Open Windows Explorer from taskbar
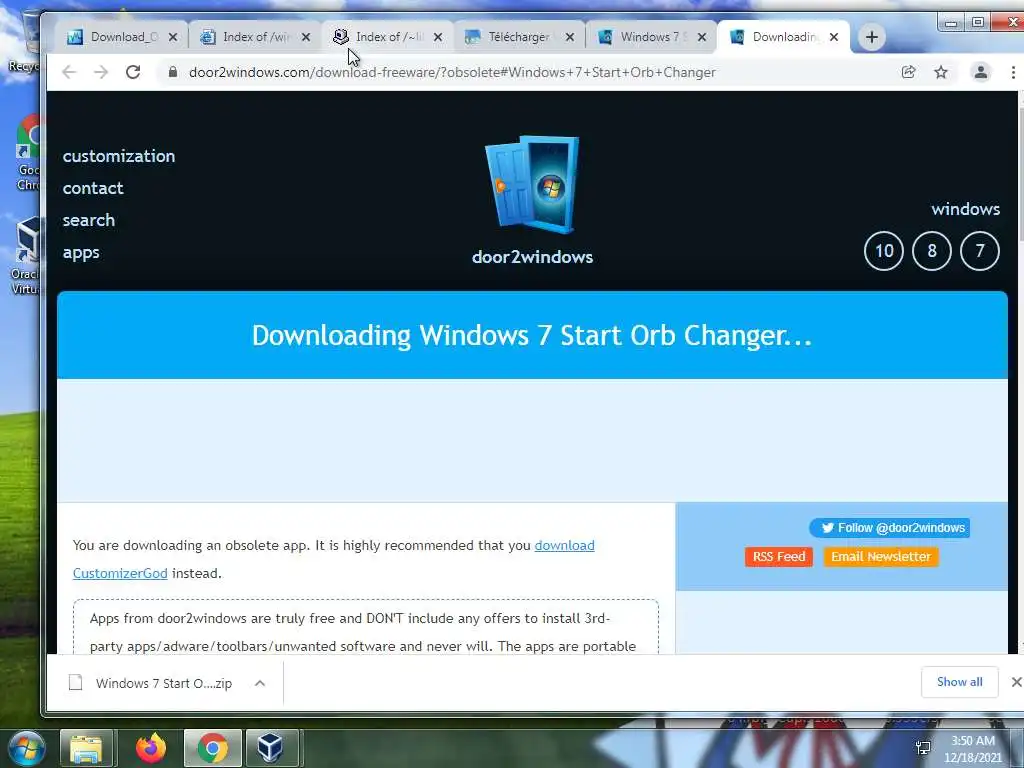This screenshot has height=768, width=1024. [86, 748]
